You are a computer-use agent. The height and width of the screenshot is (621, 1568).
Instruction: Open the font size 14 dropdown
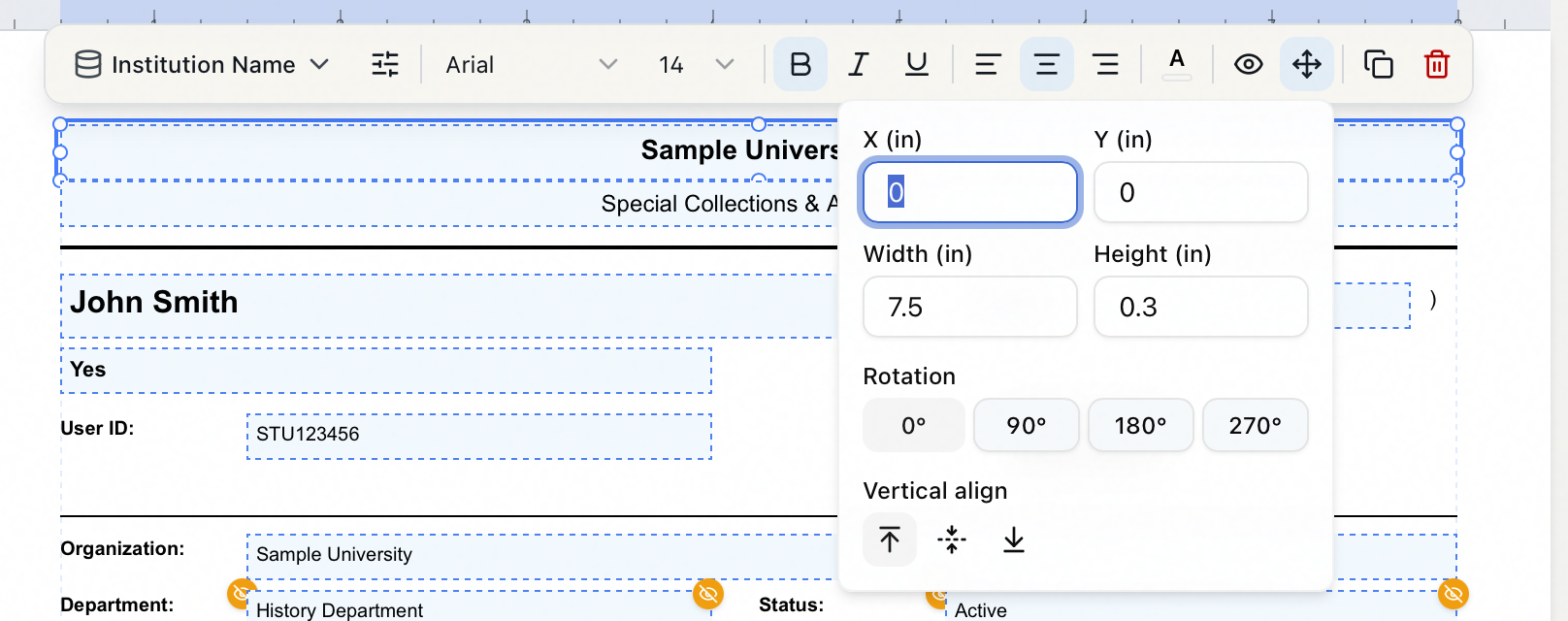tap(696, 65)
